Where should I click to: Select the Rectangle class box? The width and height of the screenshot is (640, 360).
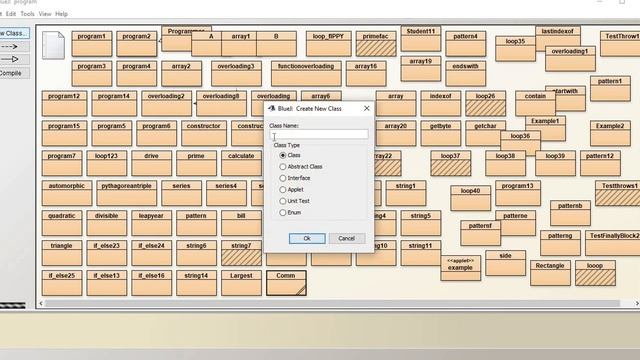(x=550, y=273)
